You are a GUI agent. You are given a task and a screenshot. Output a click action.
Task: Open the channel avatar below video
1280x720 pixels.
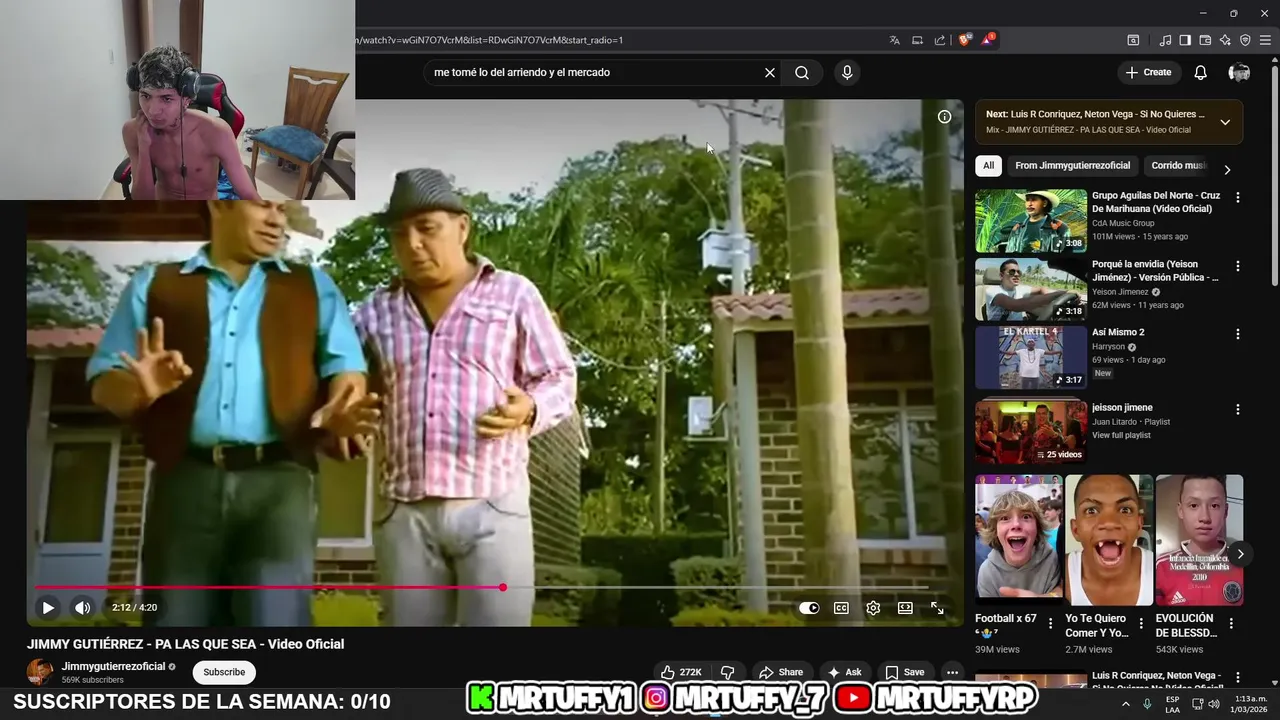41,672
